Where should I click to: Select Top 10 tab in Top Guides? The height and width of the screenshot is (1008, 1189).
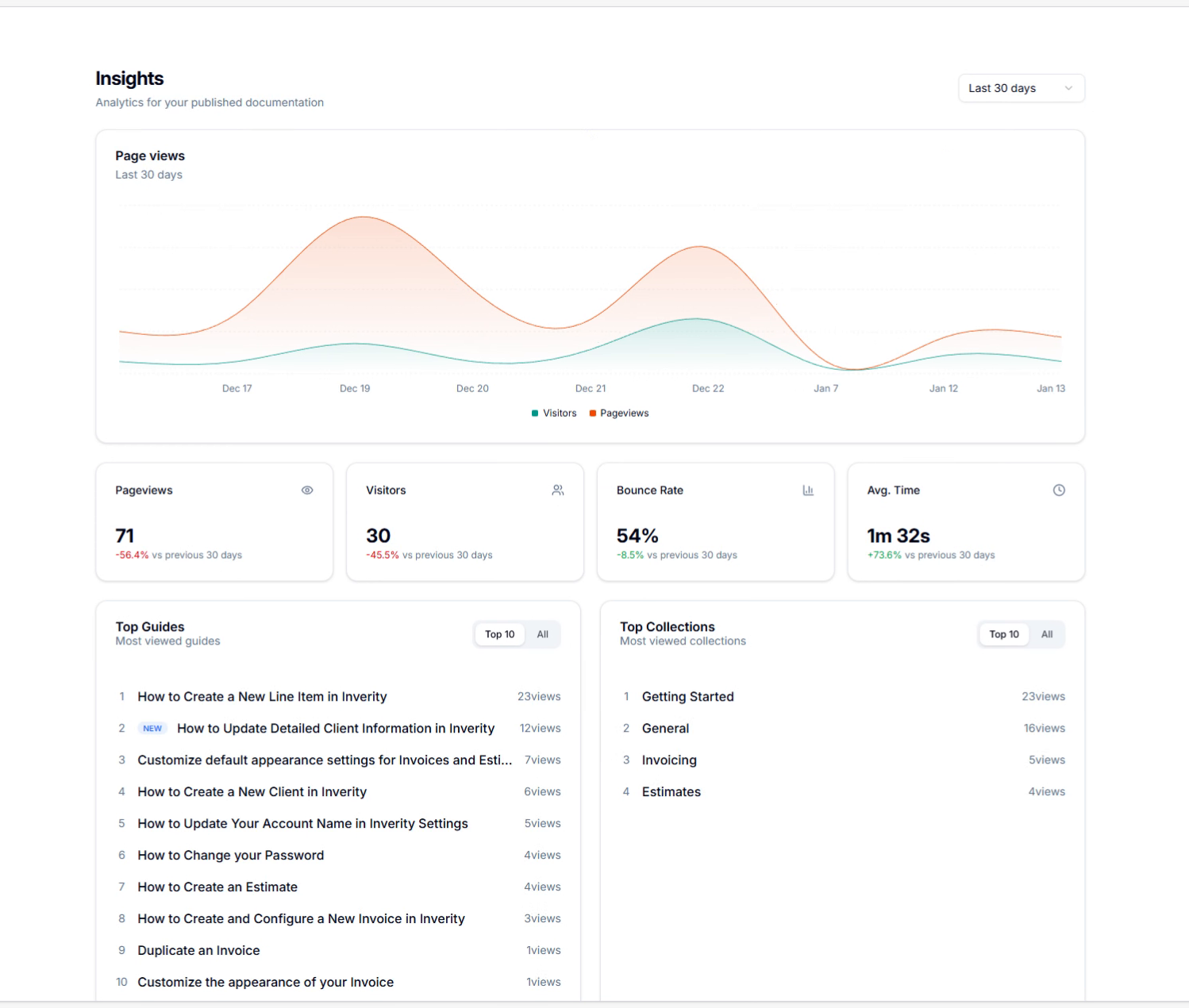[x=499, y=634]
